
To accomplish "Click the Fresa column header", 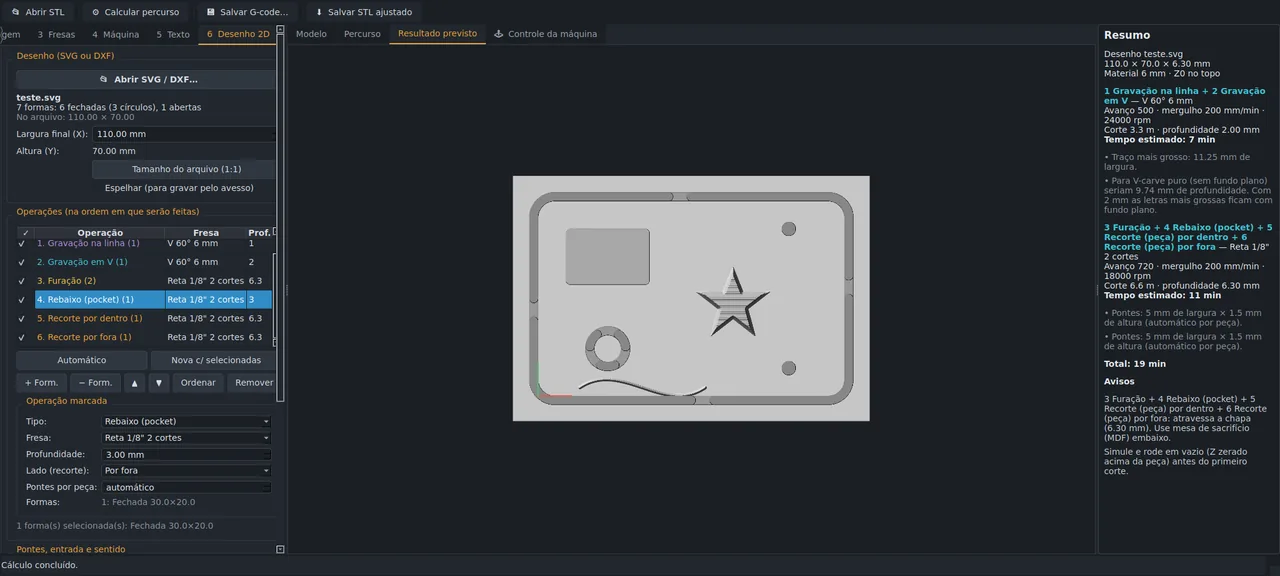I will pyautogui.click(x=206, y=233).
